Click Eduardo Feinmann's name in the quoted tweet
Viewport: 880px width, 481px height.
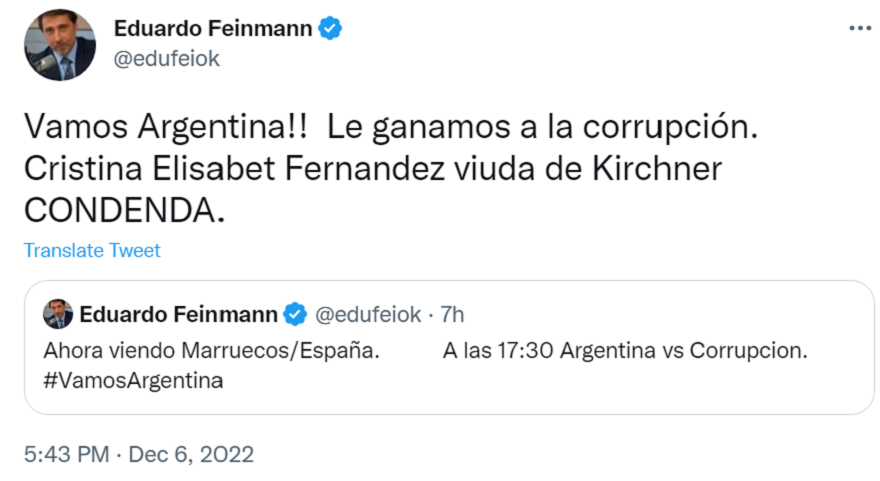point(178,315)
